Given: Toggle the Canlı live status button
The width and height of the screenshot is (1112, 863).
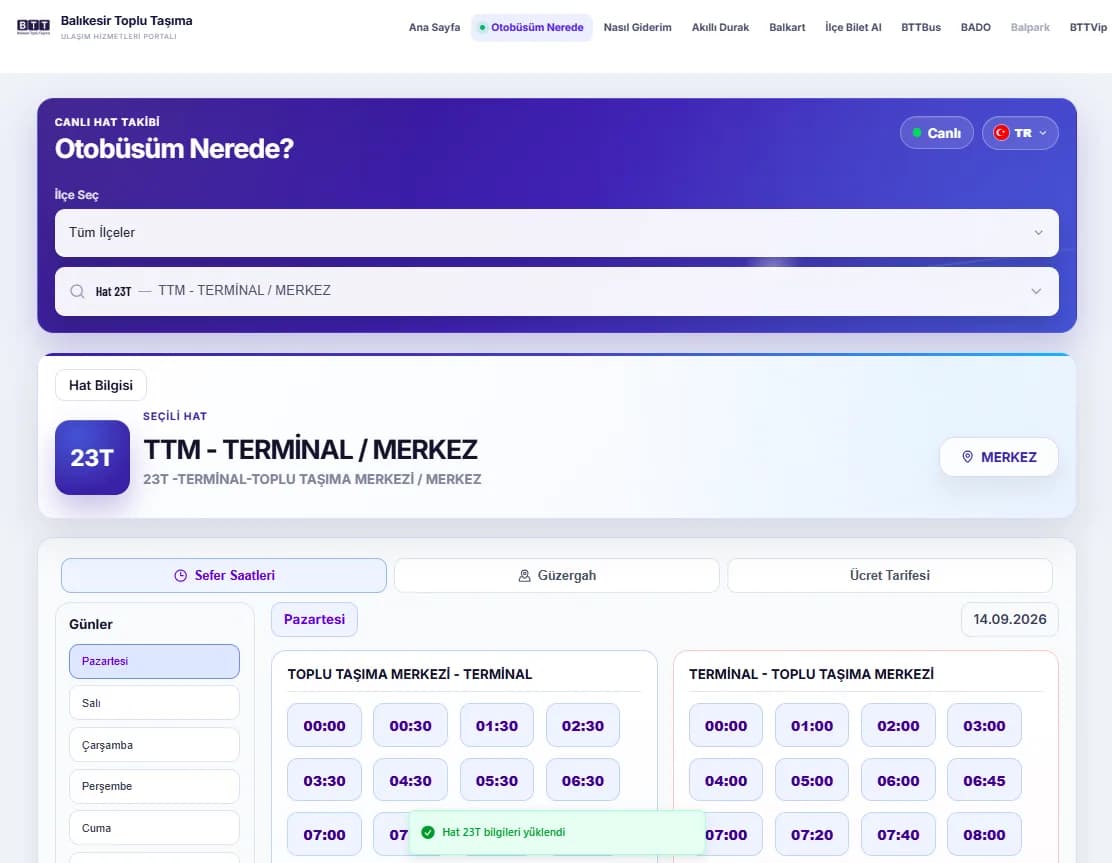Looking at the screenshot, I should (936, 133).
